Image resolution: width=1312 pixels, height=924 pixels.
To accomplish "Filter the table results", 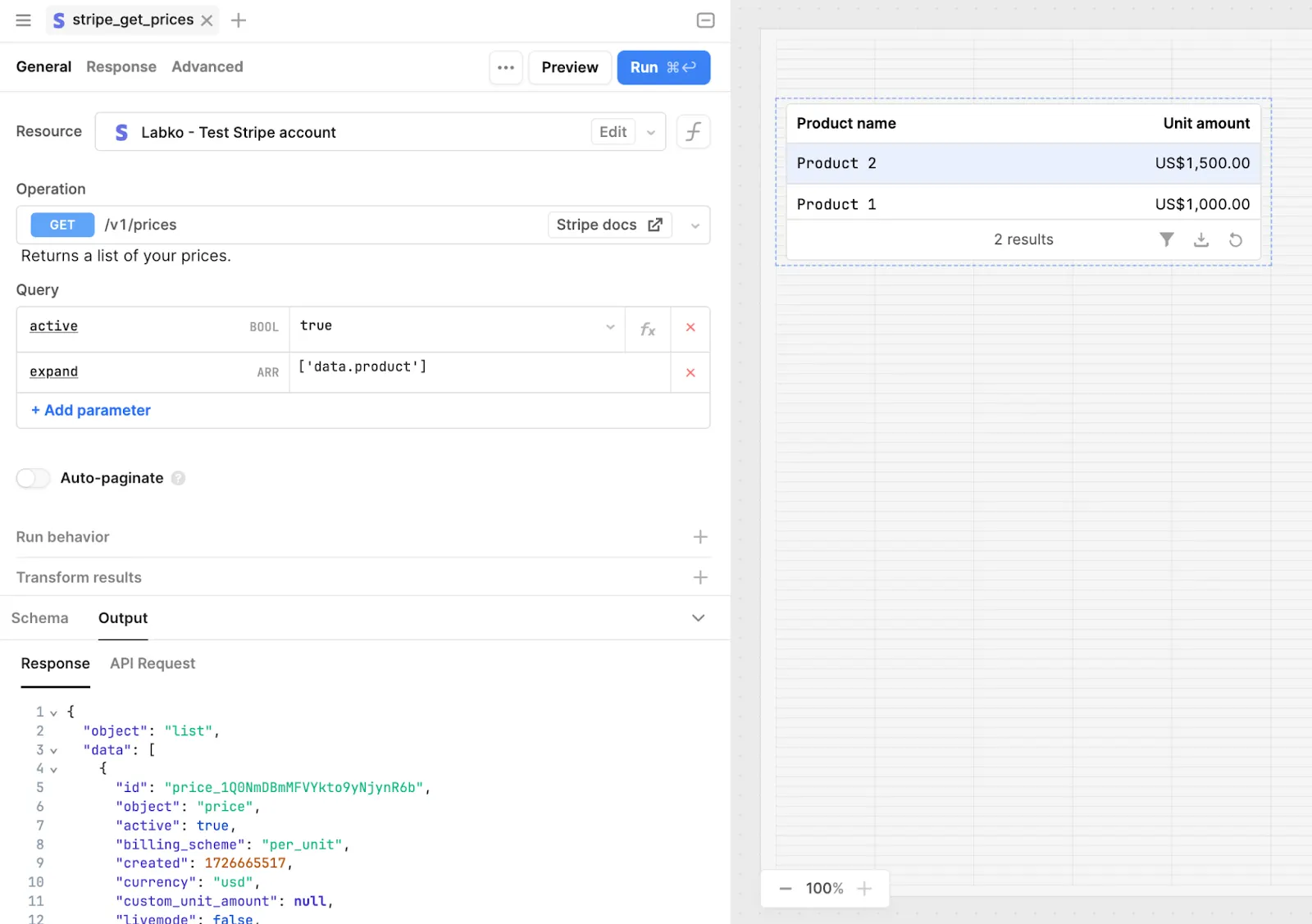I will point(1167,239).
